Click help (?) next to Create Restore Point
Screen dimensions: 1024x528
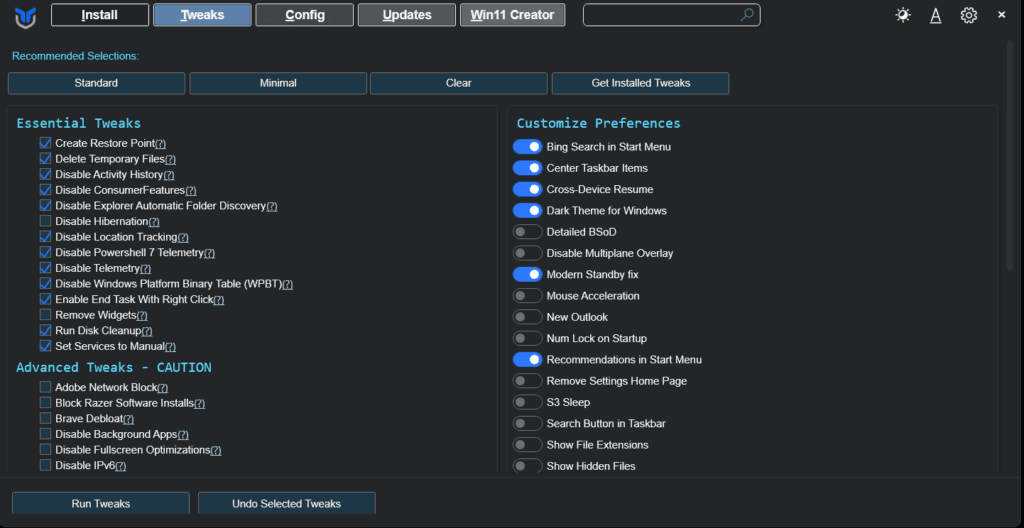[161, 144]
